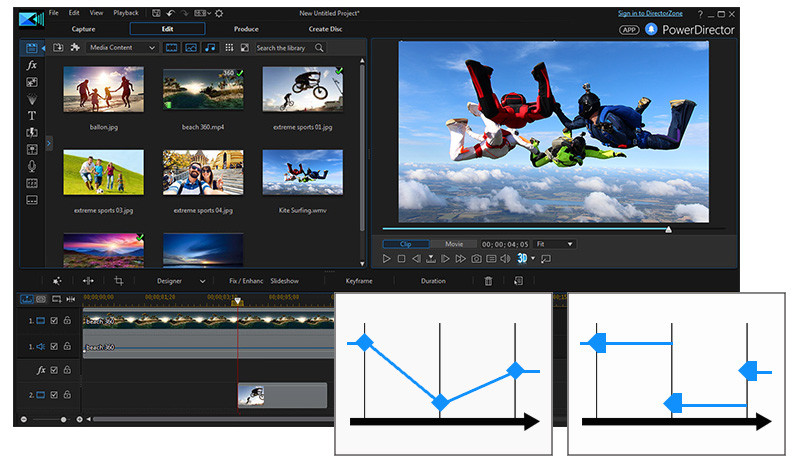Click the Import media icon in library
This screenshot has height=467, width=800.
tap(58, 48)
